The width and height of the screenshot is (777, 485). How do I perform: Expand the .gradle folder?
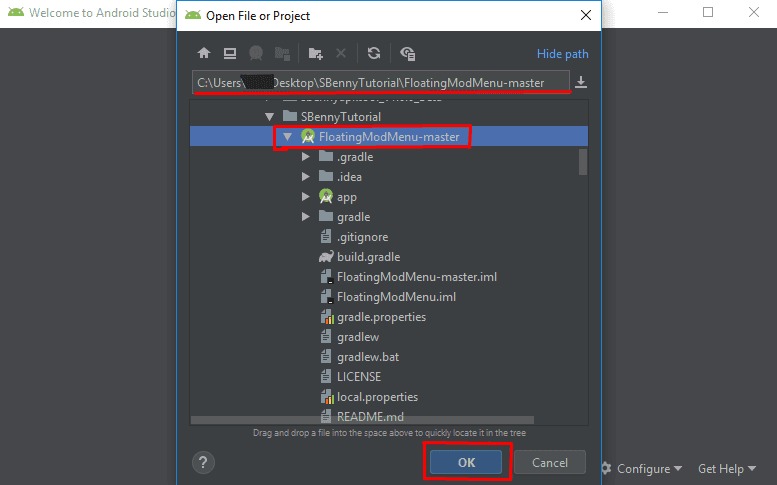(306, 157)
